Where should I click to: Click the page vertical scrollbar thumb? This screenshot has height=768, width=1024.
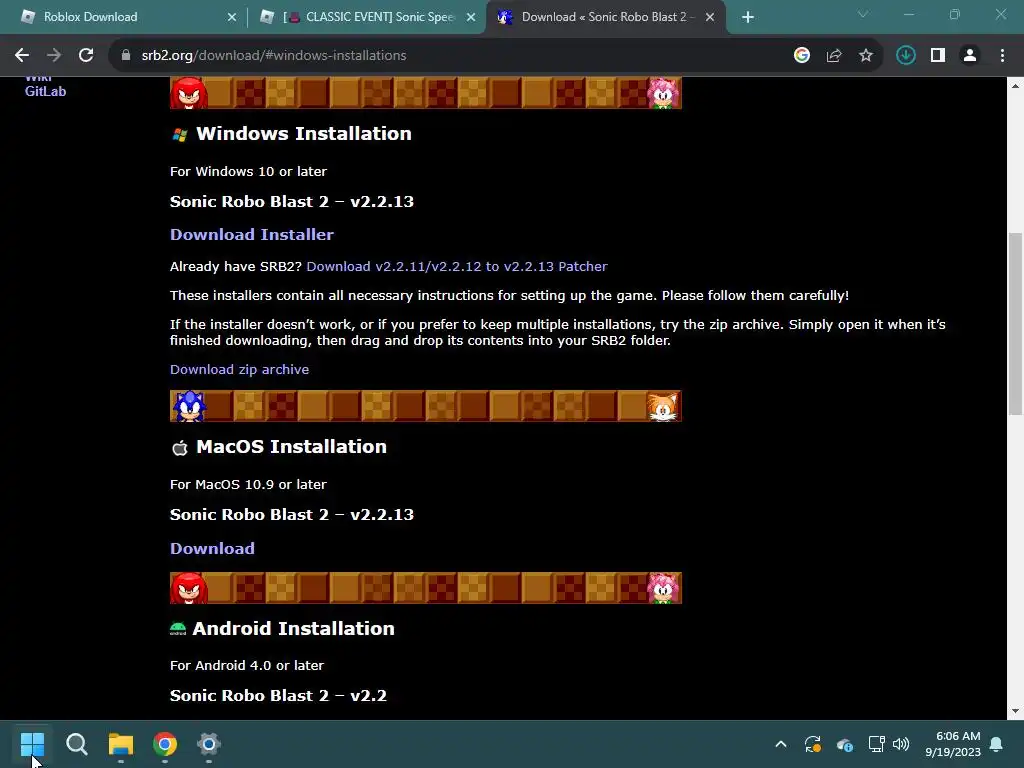click(1015, 323)
